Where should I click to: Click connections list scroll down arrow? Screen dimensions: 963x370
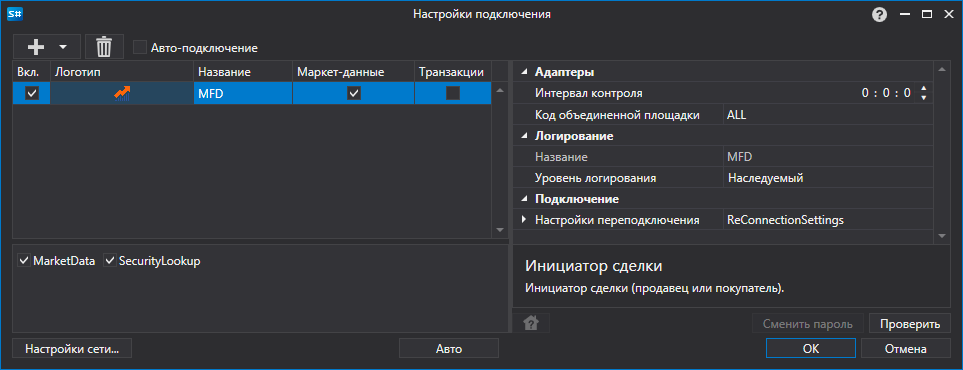tap(499, 230)
